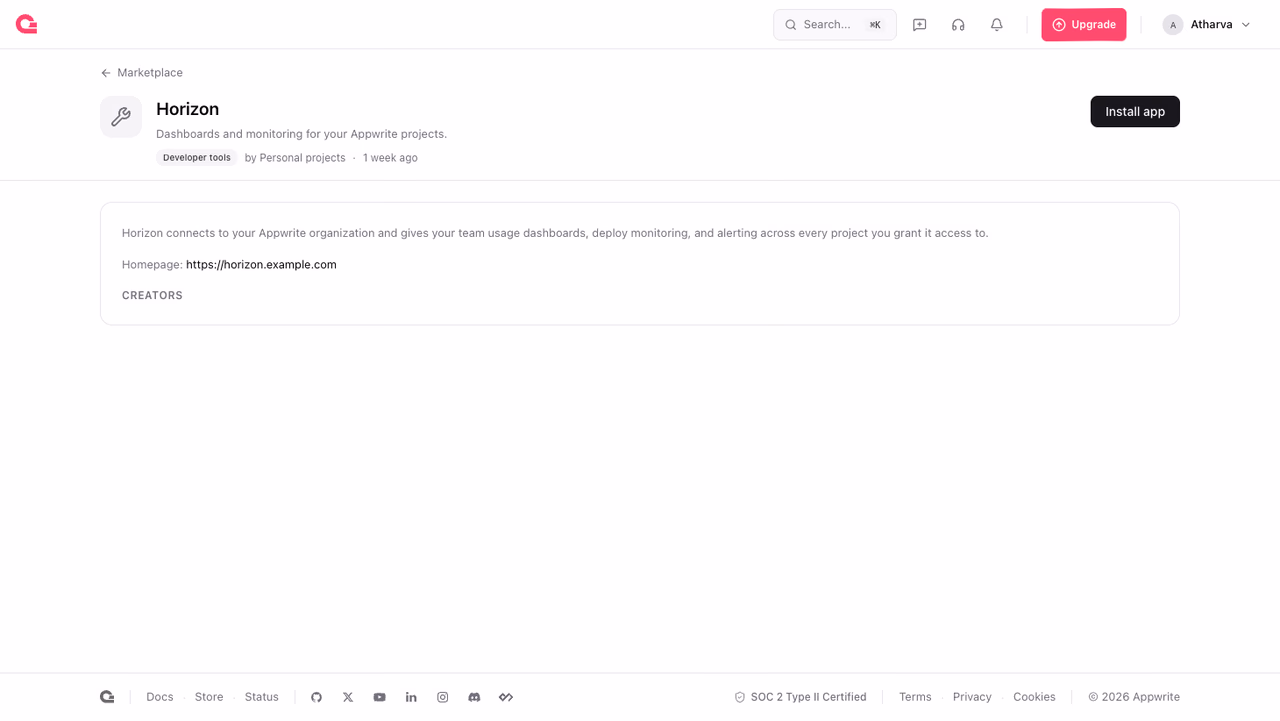
Task: Open the Store footer link
Action: [x=209, y=697]
